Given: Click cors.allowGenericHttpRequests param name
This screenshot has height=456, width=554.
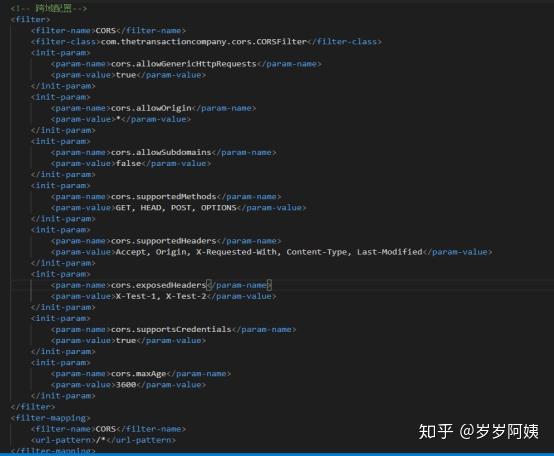Looking at the screenshot, I should click(x=184, y=64).
